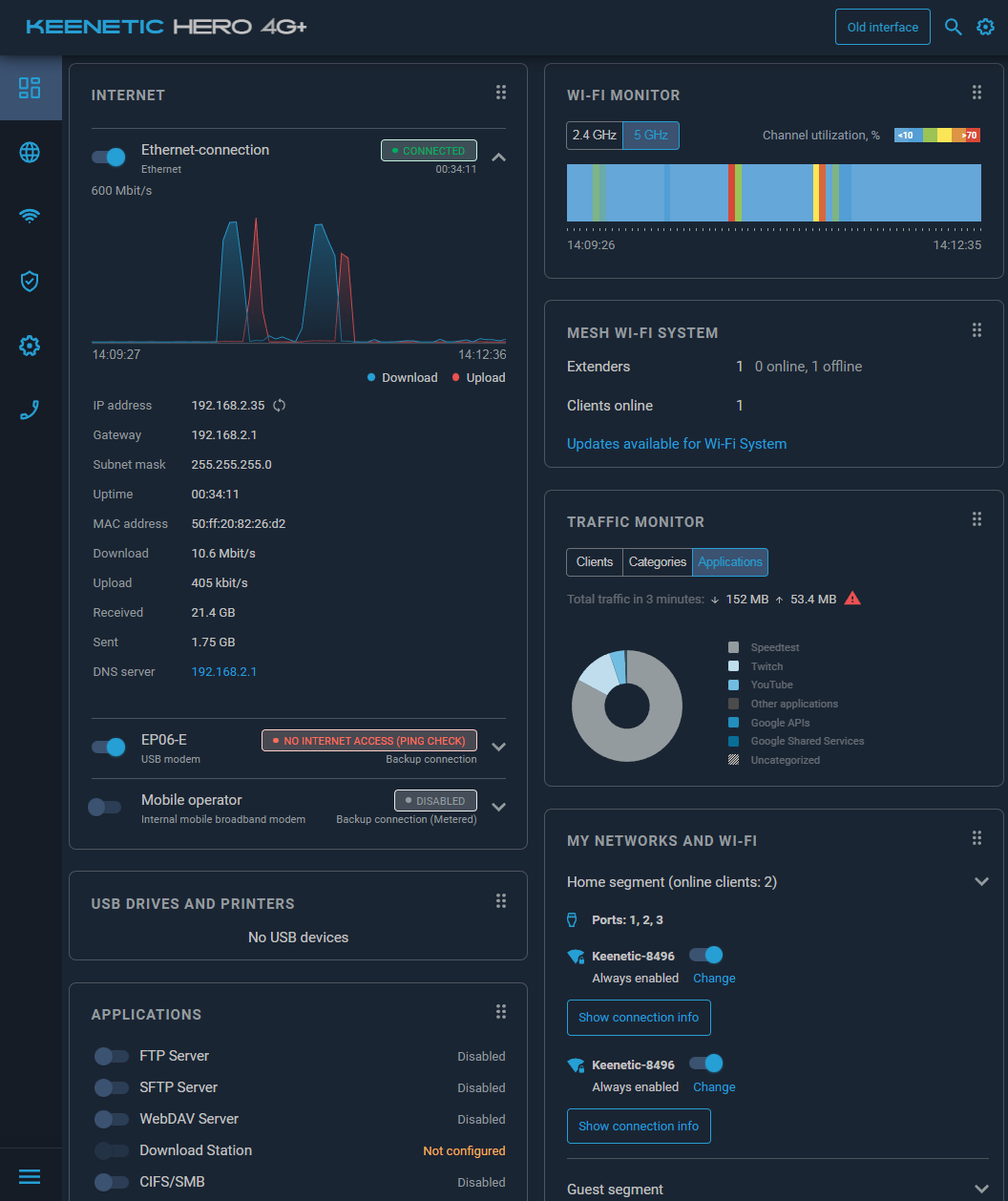Image resolution: width=1008 pixels, height=1201 pixels.
Task: Click the Old interface button
Action: click(882, 27)
